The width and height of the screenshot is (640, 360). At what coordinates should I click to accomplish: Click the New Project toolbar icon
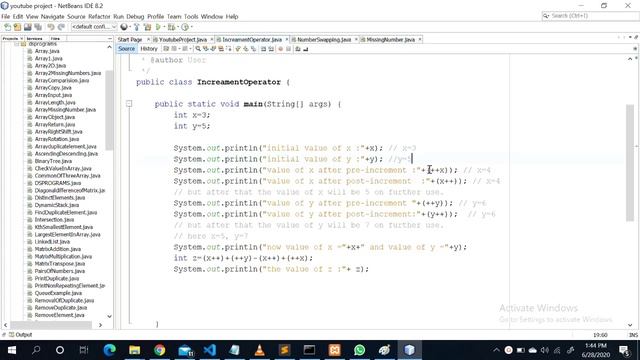click(17, 27)
